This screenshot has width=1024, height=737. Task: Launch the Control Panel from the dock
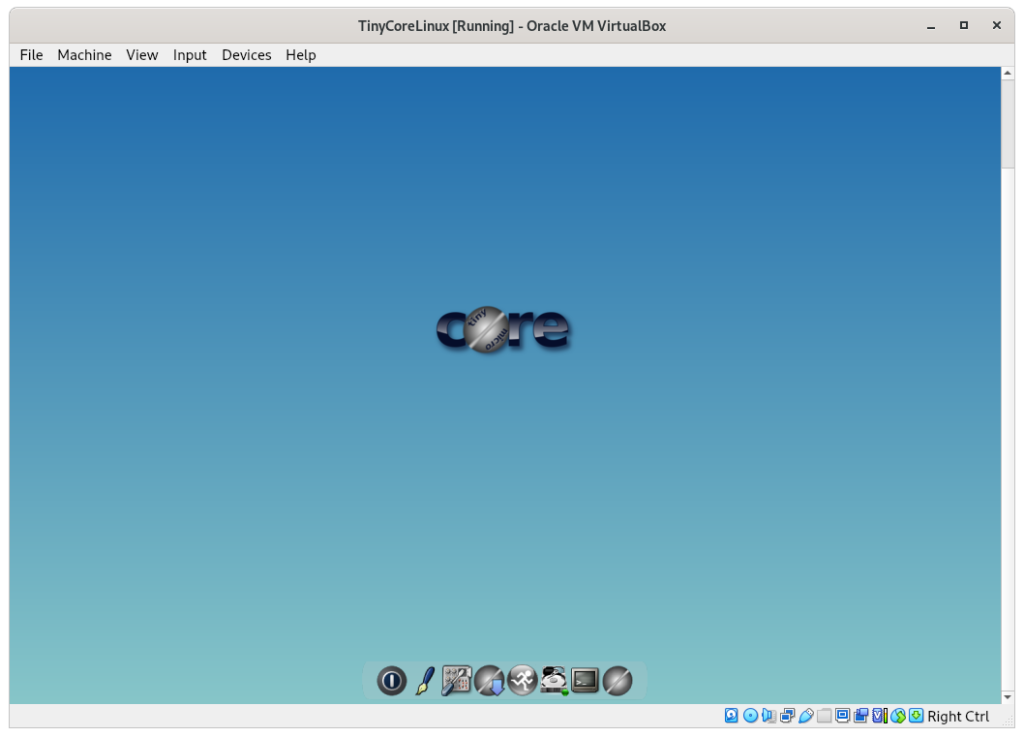click(455, 680)
